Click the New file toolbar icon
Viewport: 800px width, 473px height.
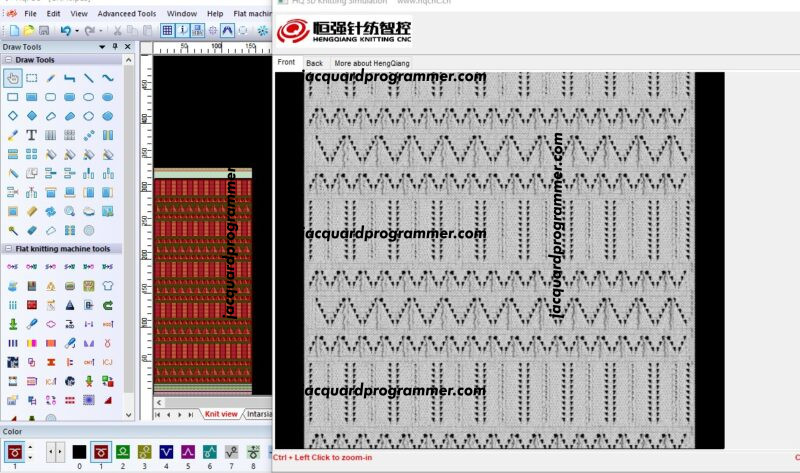14,31
